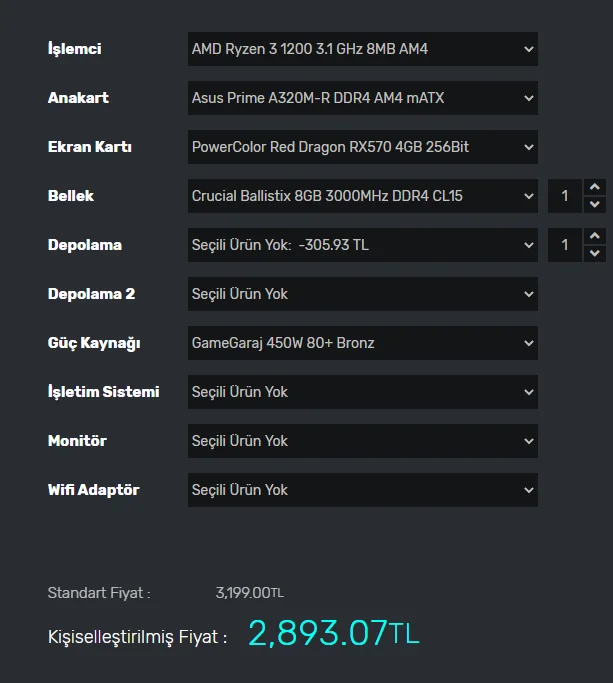
Task: Increase Depolama quantity with up arrow
Action: point(595,236)
